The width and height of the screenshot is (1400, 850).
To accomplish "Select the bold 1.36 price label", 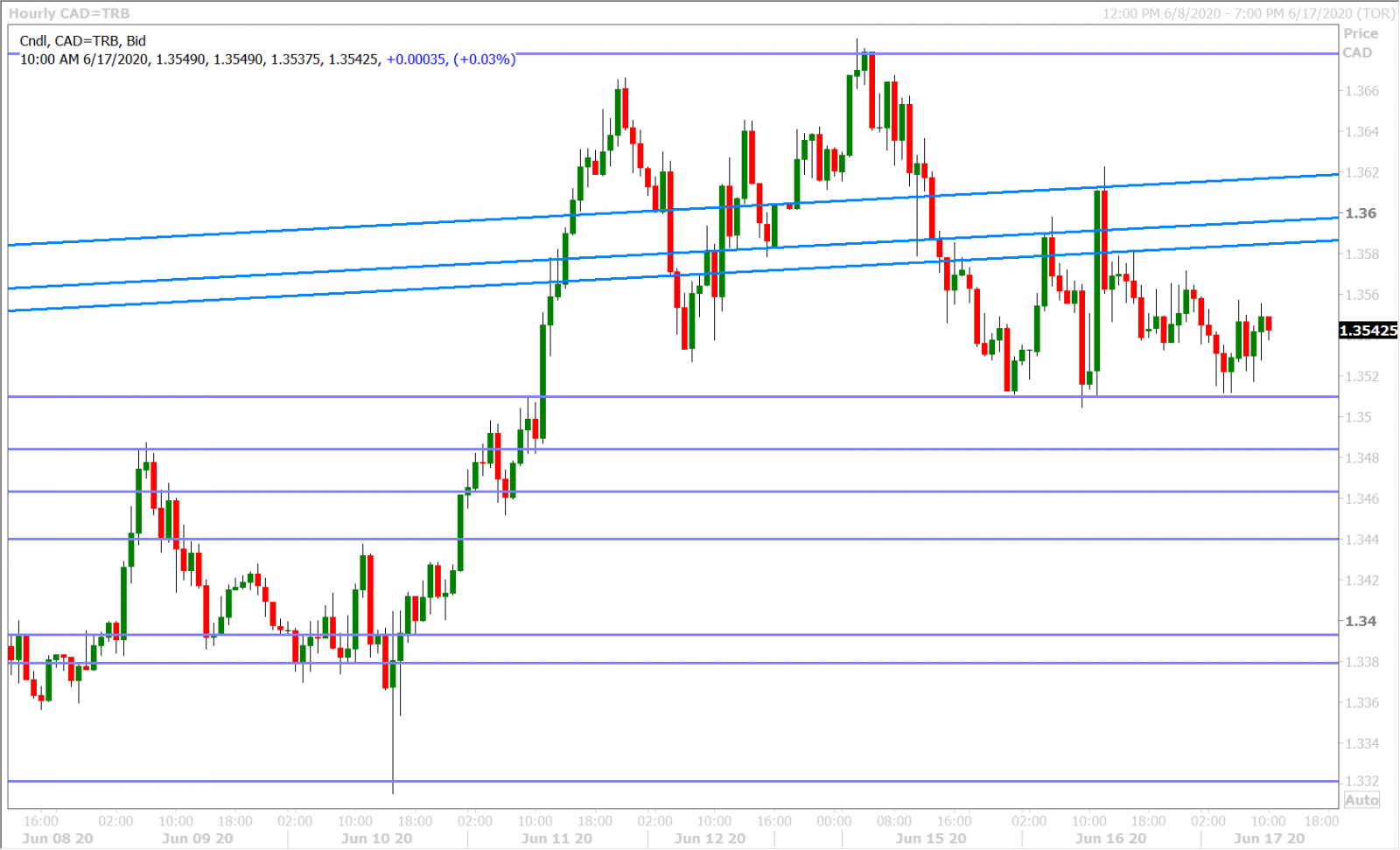I will 1361,213.
